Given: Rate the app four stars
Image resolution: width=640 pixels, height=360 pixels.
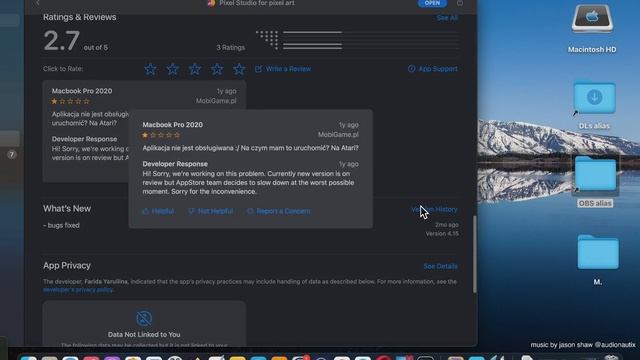Looking at the screenshot, I should [x=217, y=69].
